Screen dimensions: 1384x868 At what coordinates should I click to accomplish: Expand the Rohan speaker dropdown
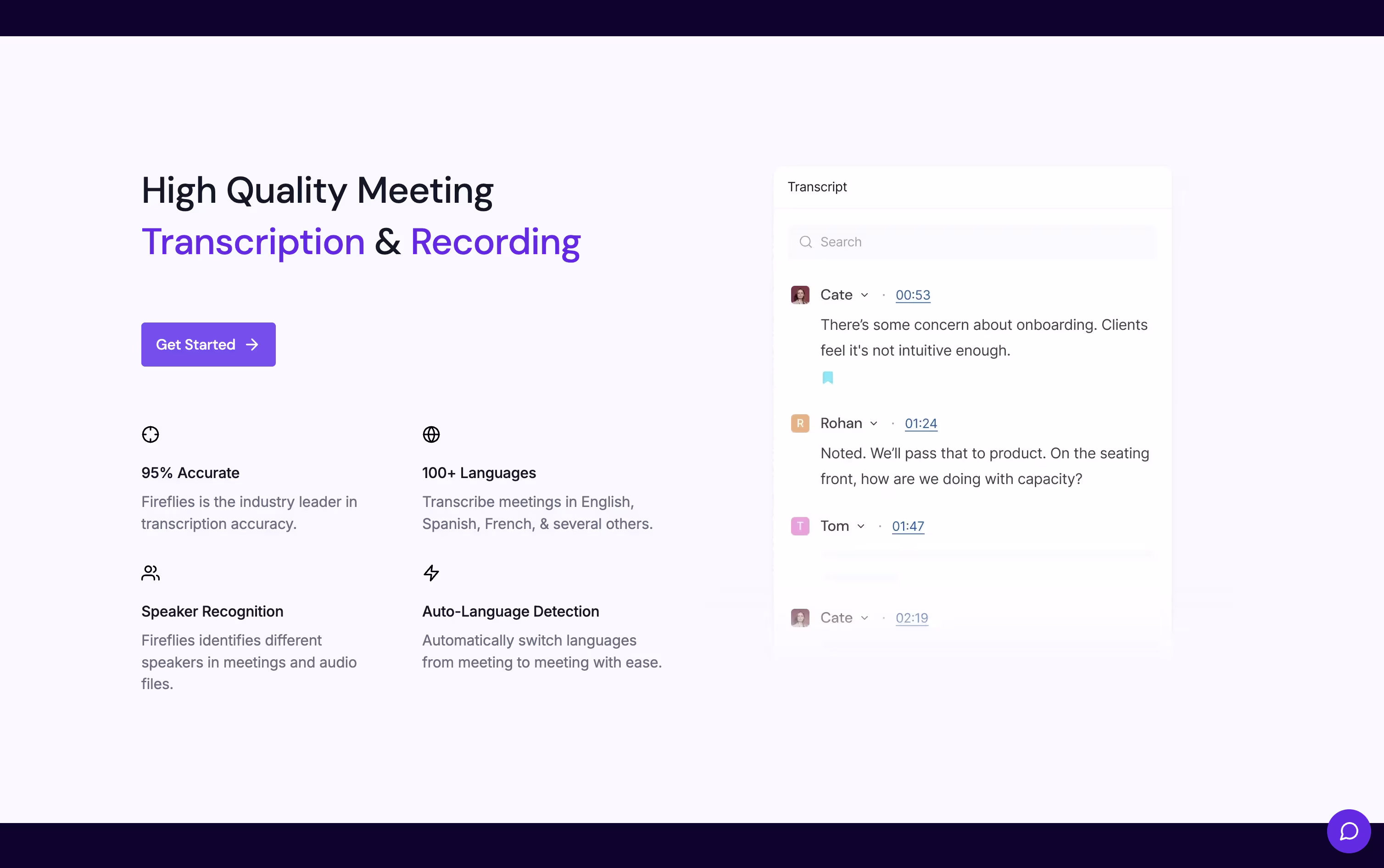click(x=874, y=423)
